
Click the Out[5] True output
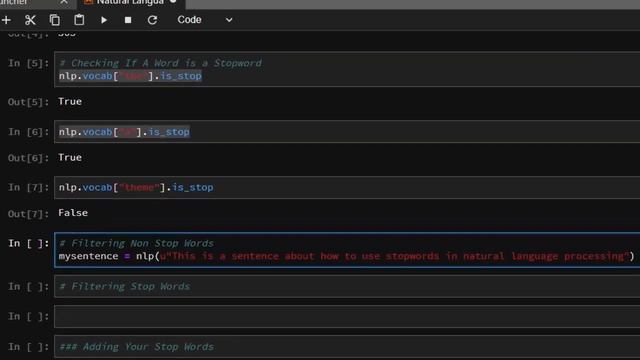click(70, 101)
